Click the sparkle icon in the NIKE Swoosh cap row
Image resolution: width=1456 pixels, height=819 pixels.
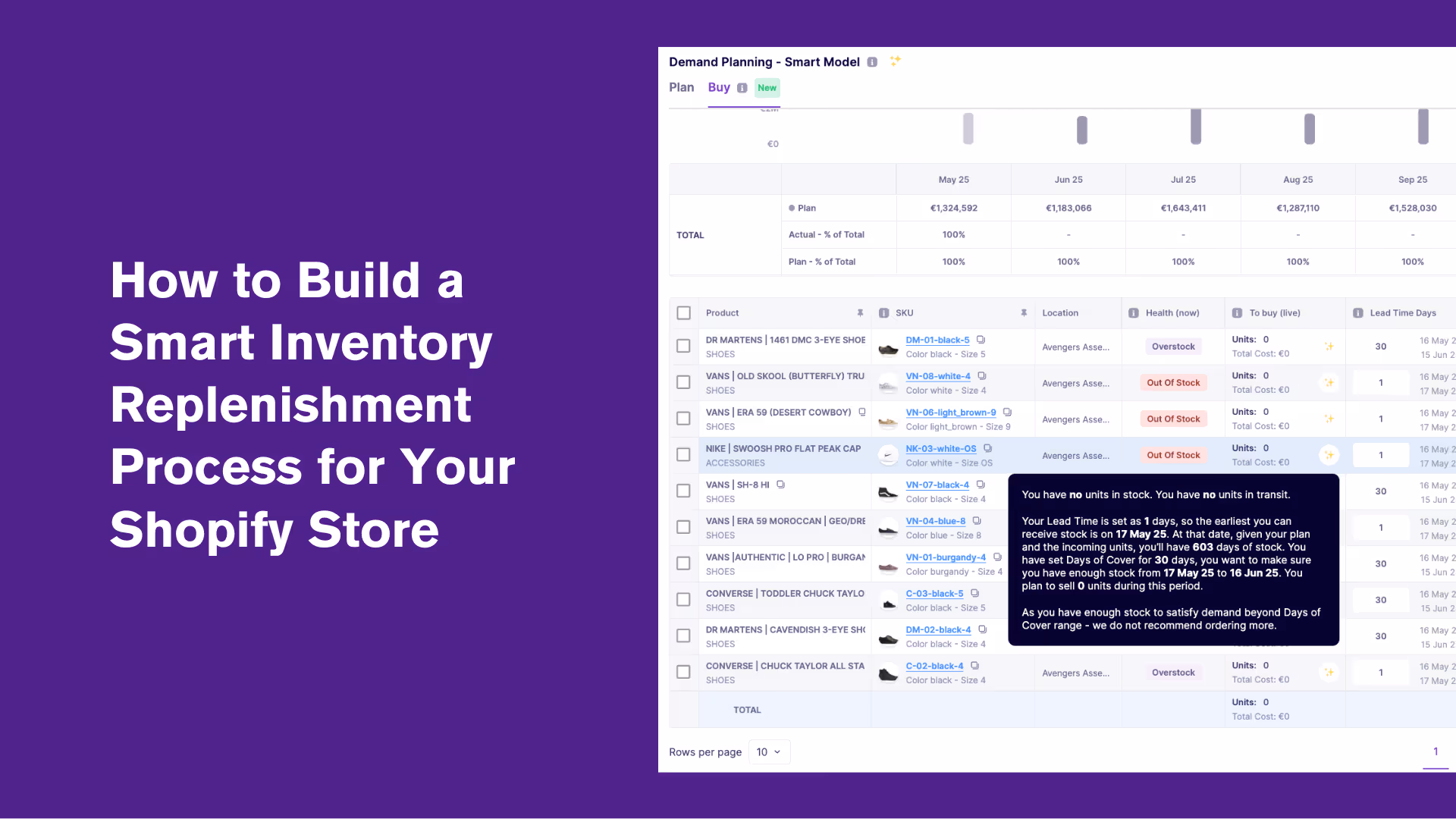click(1329, 455)
